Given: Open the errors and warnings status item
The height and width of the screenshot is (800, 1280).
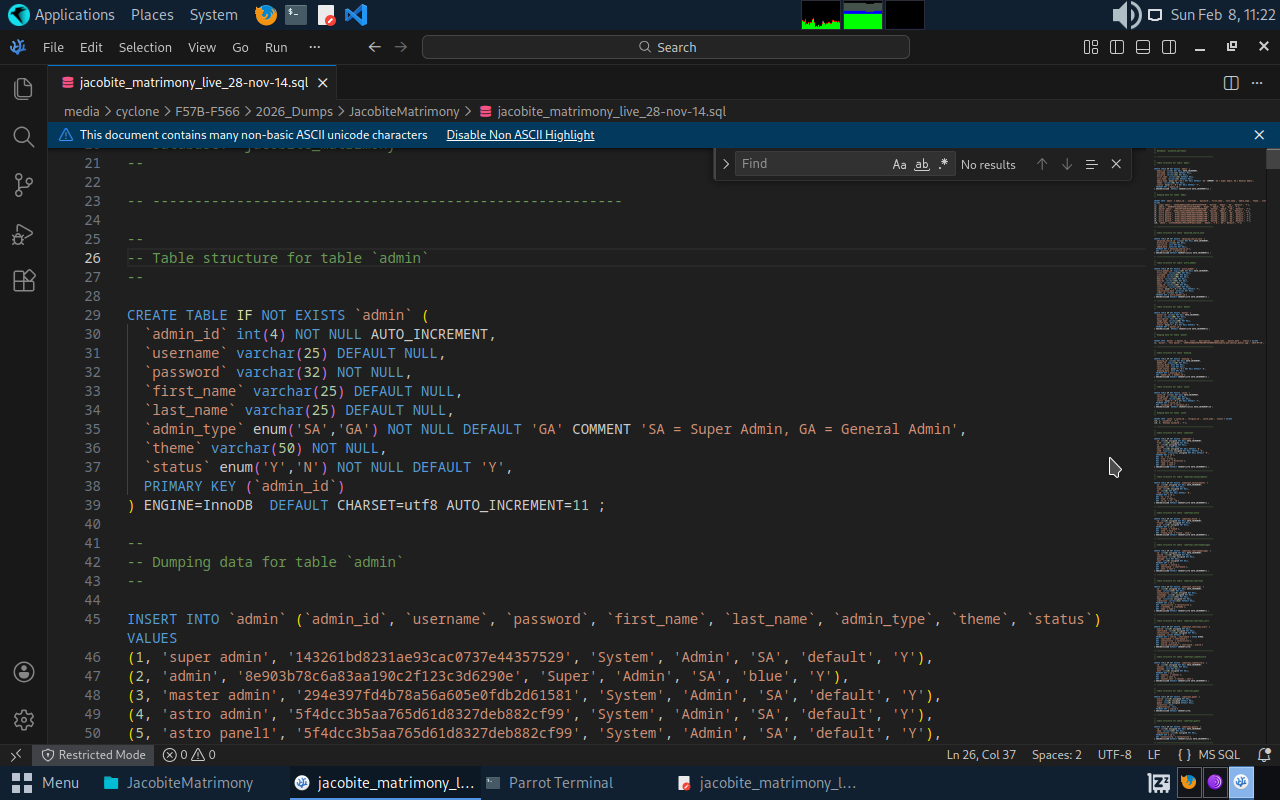Looking at the screenshot, I should click(x=189, y=755).
